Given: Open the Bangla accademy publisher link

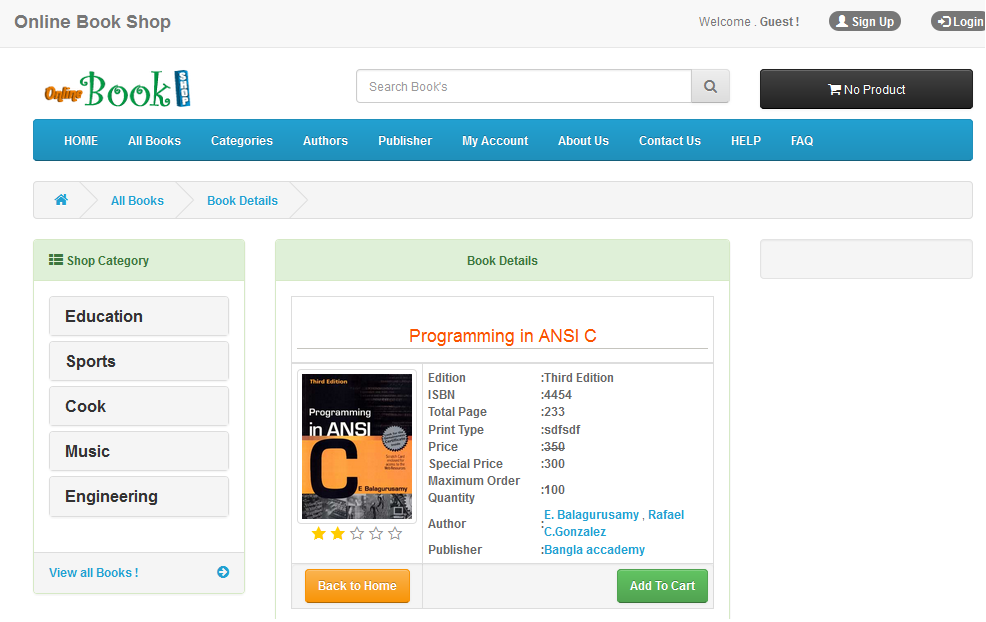Looking at the screenshot, I should tap(594, 550).
